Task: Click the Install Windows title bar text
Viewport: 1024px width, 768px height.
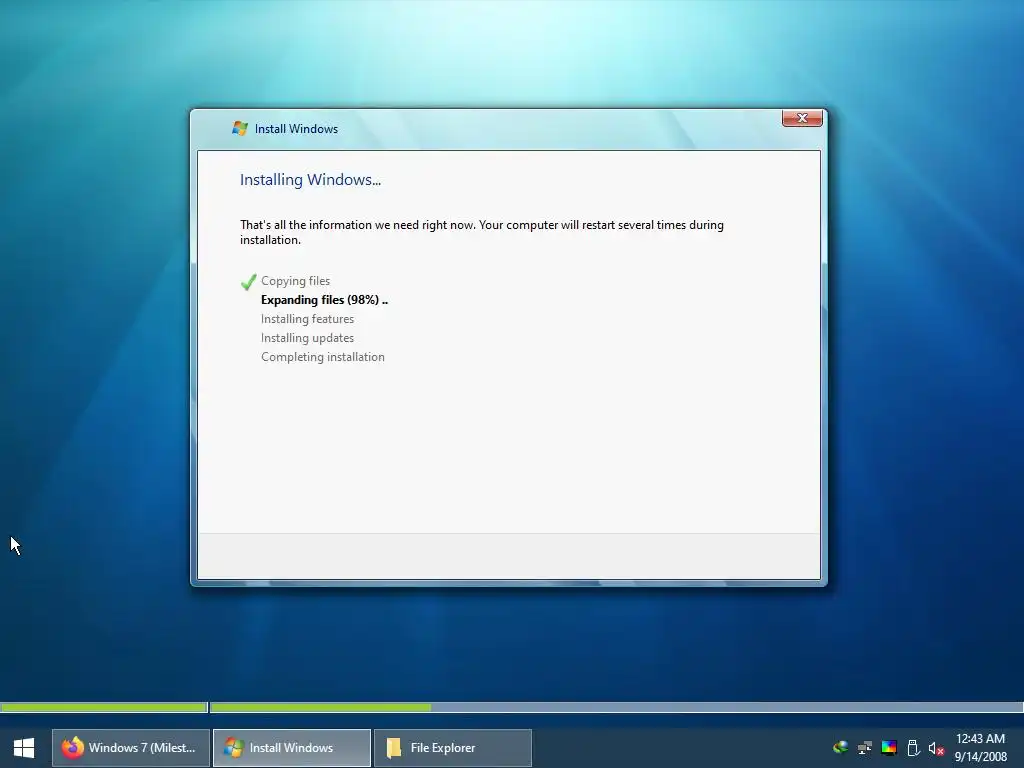Action: pyautogui.click(x=296, y=129)
